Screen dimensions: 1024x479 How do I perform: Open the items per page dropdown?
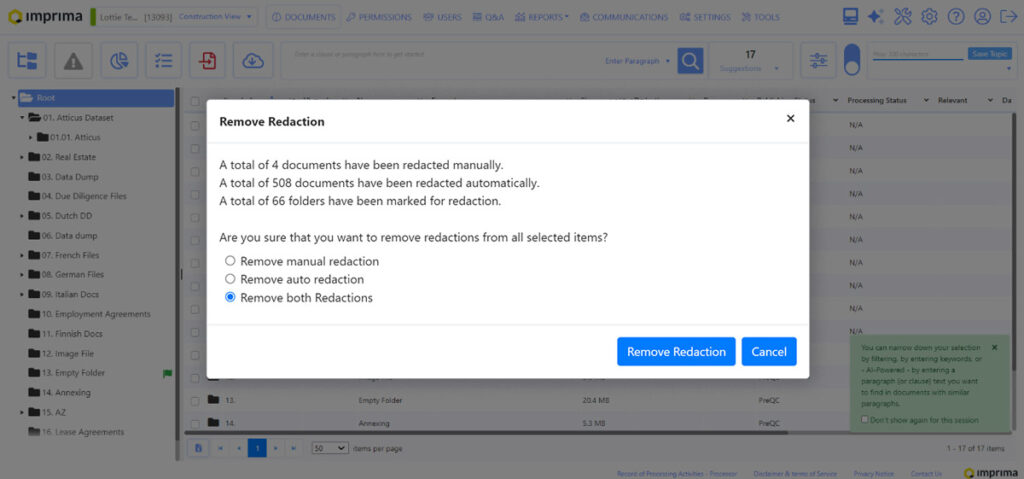pyautogui.click(x=330, y=448)
